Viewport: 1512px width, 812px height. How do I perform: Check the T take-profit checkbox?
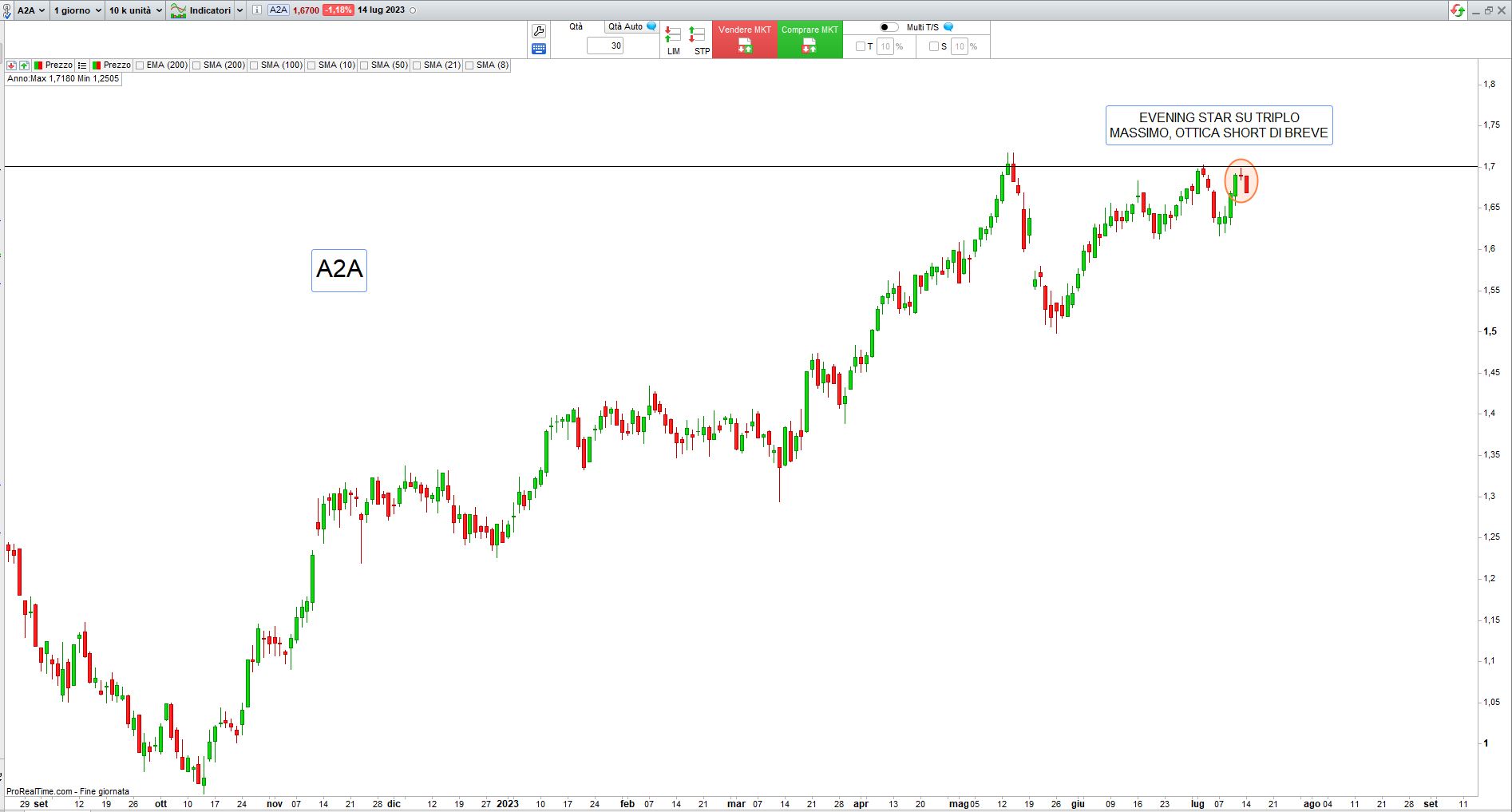coord(861,46)
